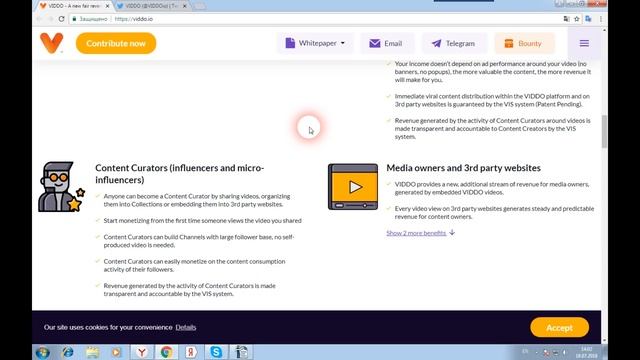This screenshot has height=360, width=640.
Task: Click the Email envelope icon
Action: click(375, 43)
